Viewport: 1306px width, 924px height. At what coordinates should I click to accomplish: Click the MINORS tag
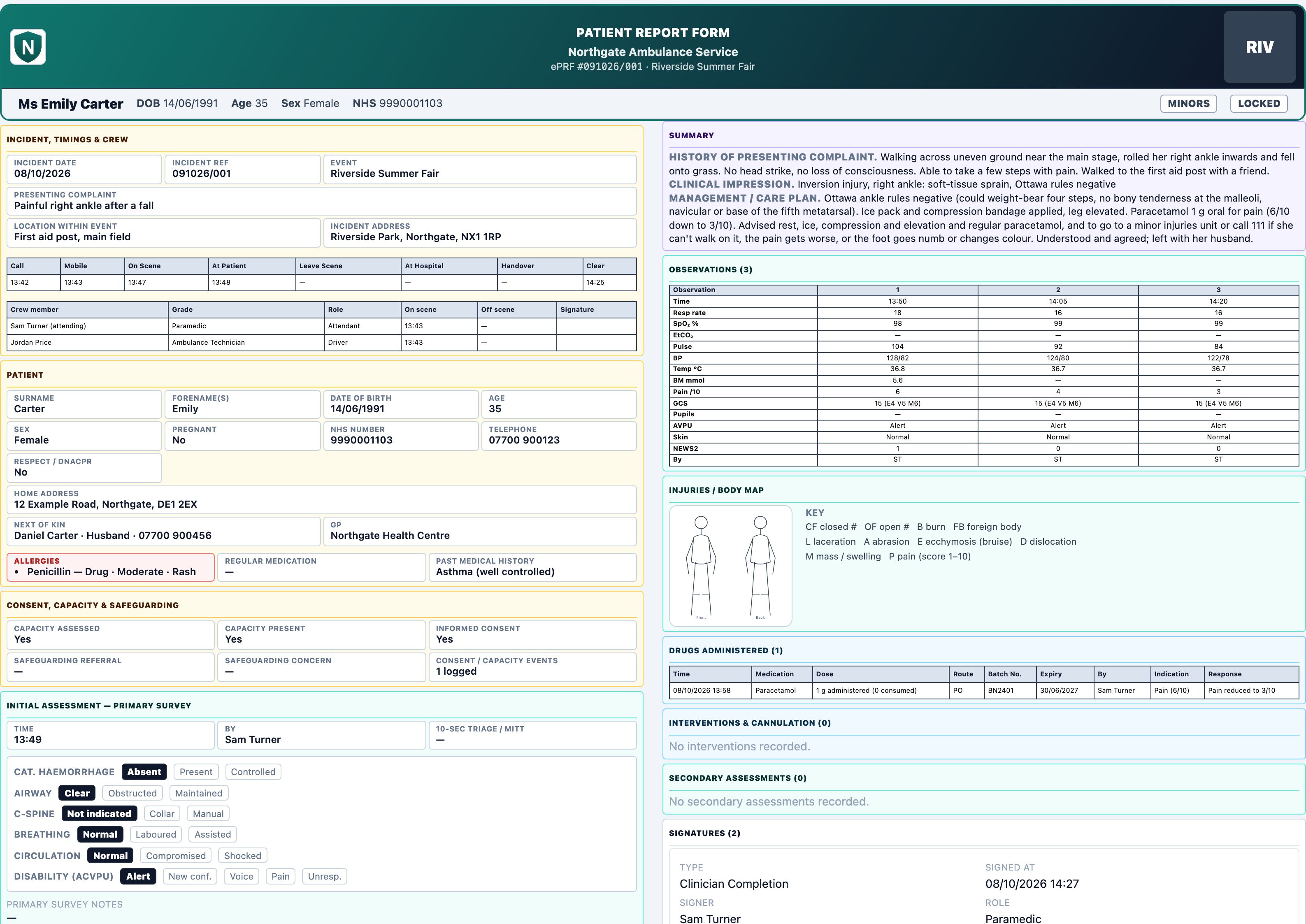click(x=1188, y=104)
